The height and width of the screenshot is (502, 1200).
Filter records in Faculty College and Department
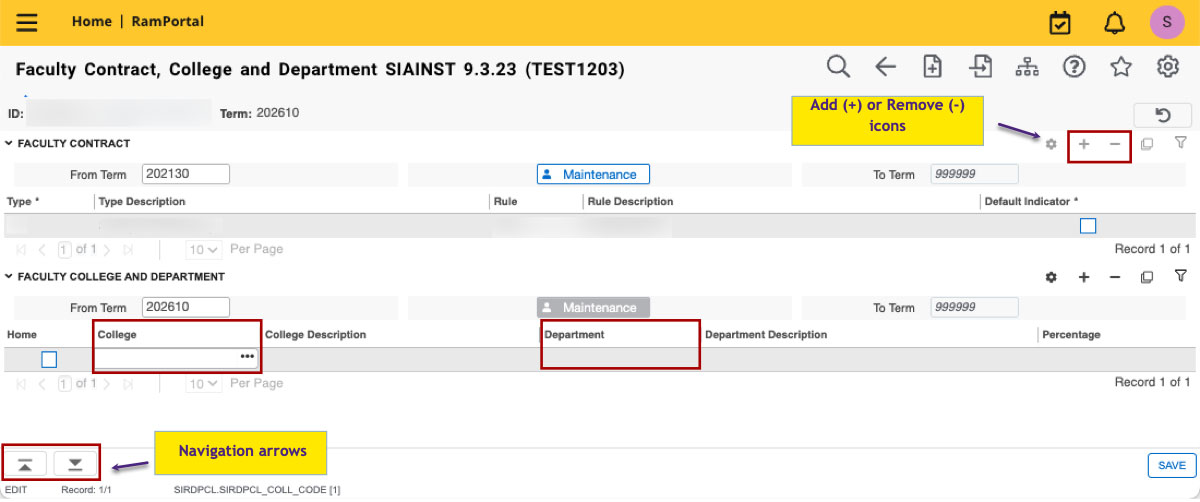pos(1180,275)
